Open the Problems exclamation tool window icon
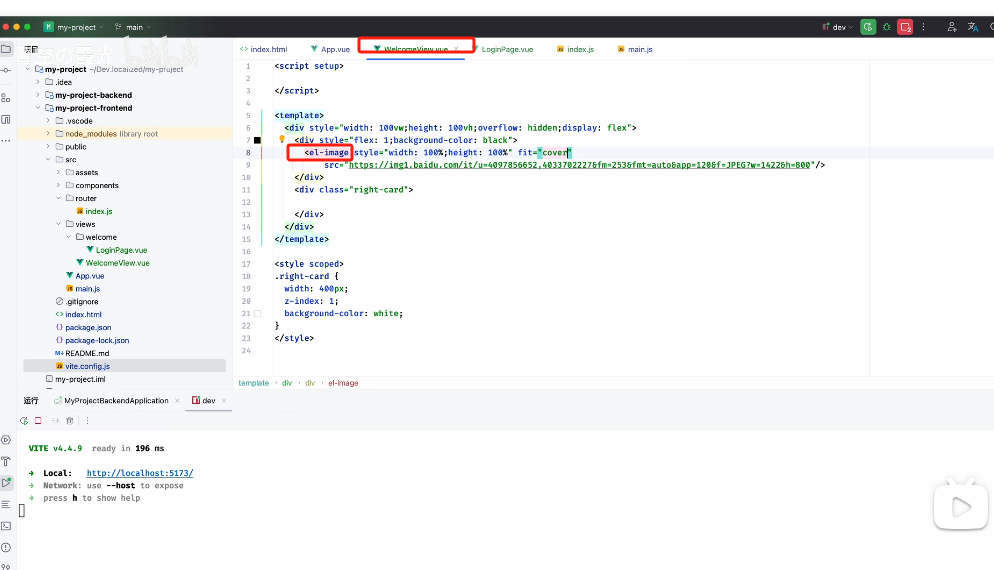The height and width of the screenshot is (570, 994). coord(6,547)
